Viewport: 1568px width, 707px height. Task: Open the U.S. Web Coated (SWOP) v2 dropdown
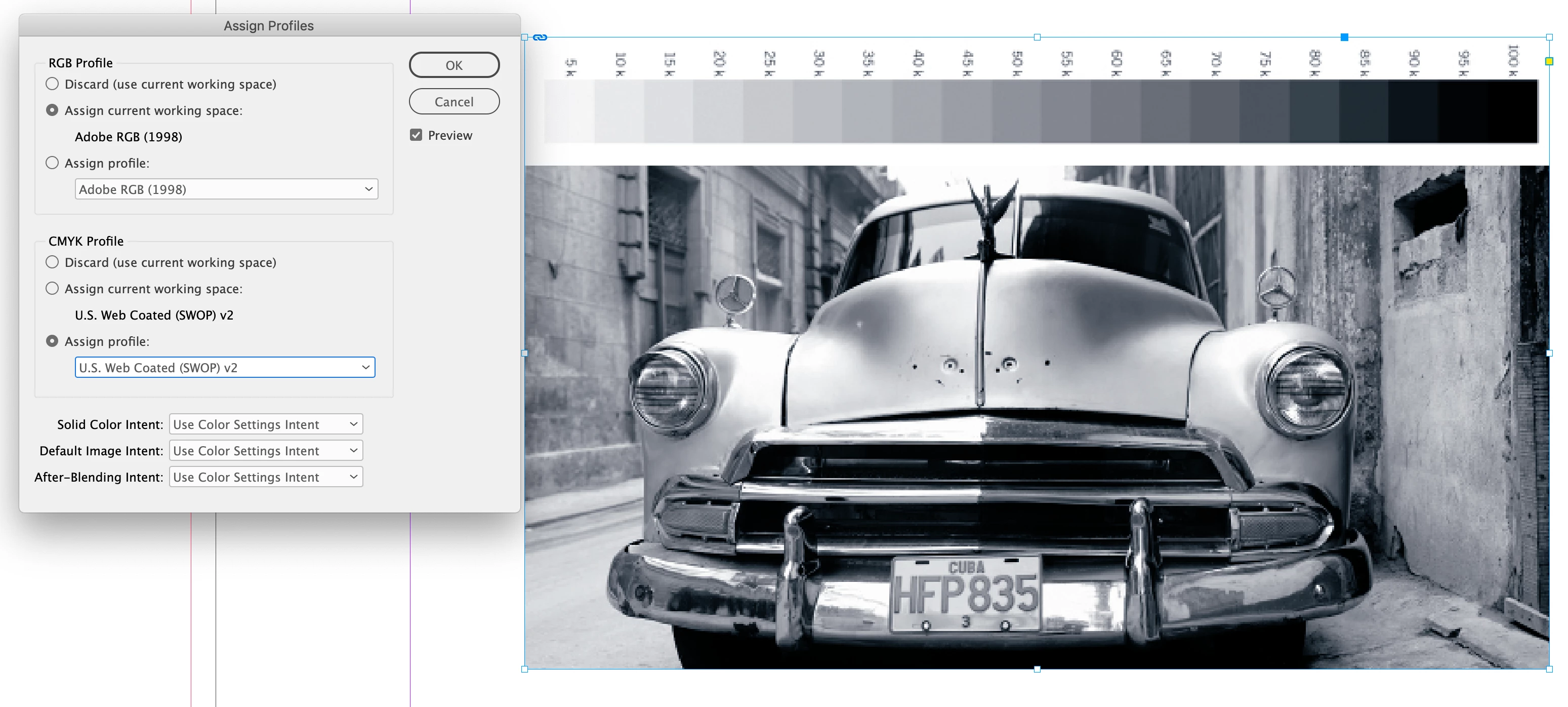[x=225, y=368]
